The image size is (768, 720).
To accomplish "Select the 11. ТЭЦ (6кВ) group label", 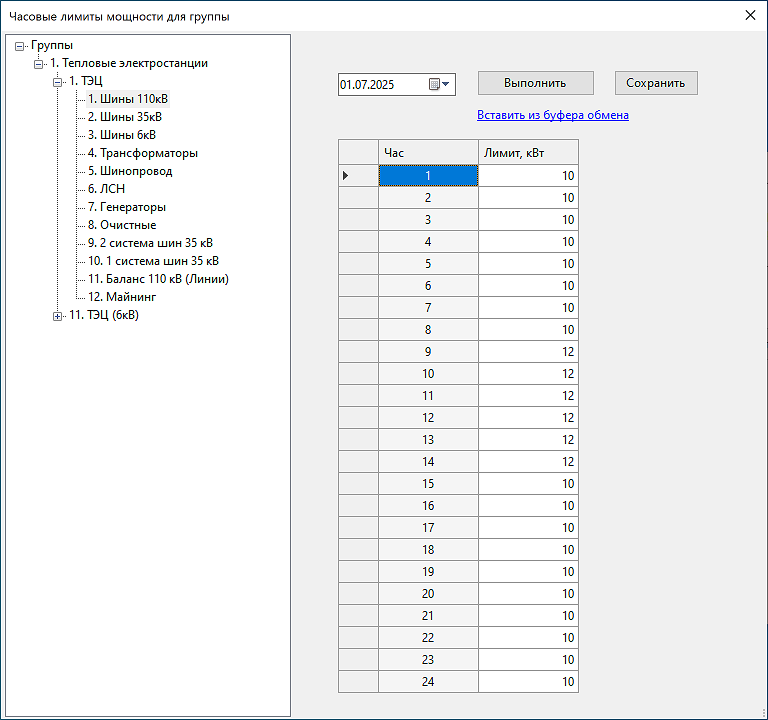I will pos(104,315).
